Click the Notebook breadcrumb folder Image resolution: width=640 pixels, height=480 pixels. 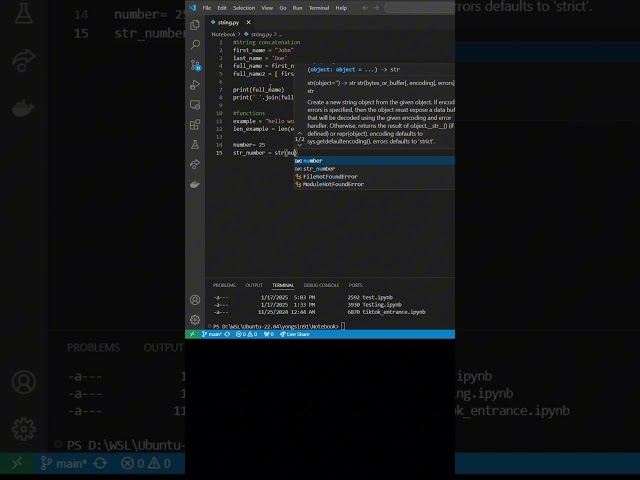tap(223, 34)
